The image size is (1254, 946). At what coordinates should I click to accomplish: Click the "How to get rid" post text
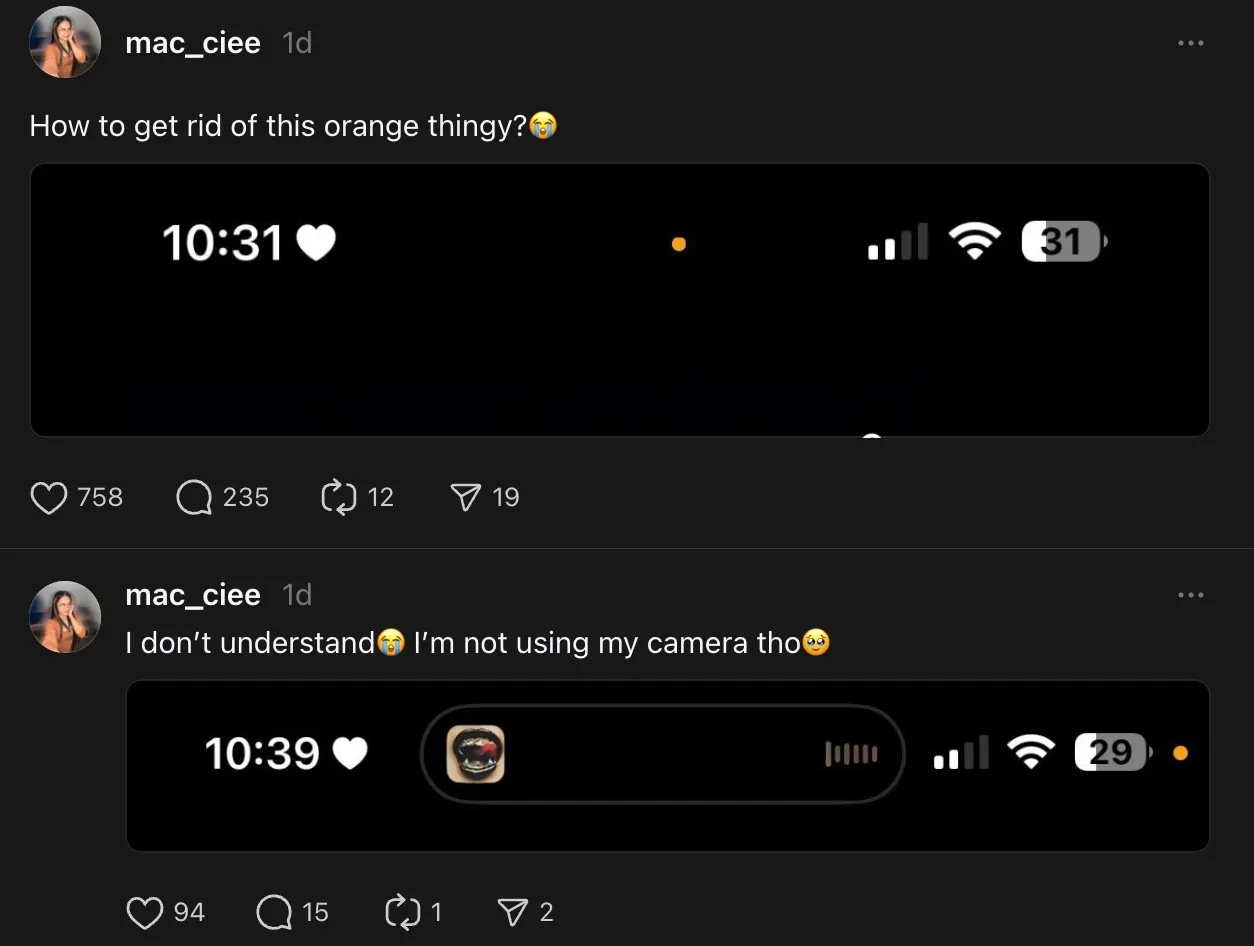click(x=278, y=126)
